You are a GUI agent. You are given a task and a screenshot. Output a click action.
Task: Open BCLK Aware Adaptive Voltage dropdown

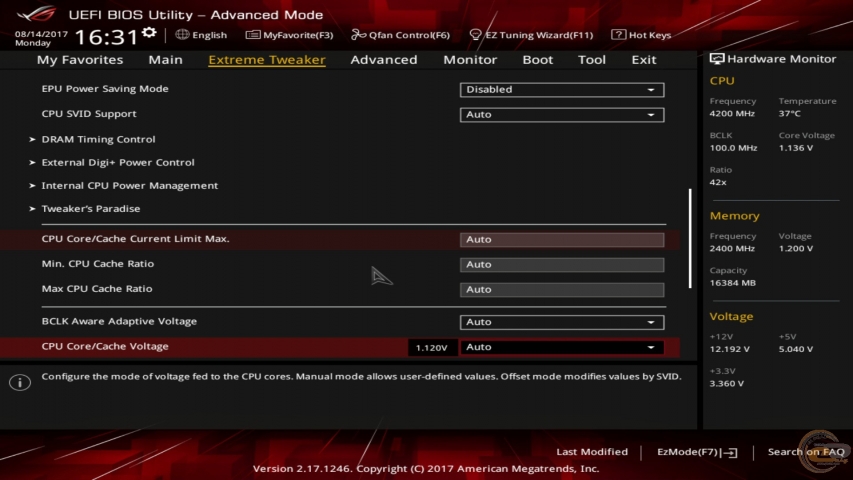pyautogui.click(x=561, y=322)
